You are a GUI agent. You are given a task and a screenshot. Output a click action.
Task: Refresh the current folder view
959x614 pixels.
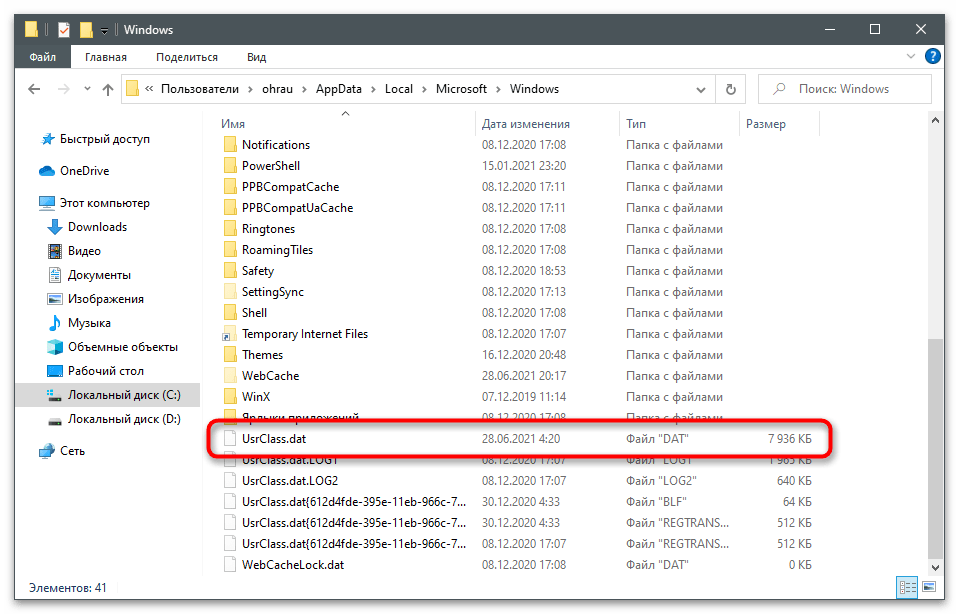pyautogui.click(x=731, y=89)
